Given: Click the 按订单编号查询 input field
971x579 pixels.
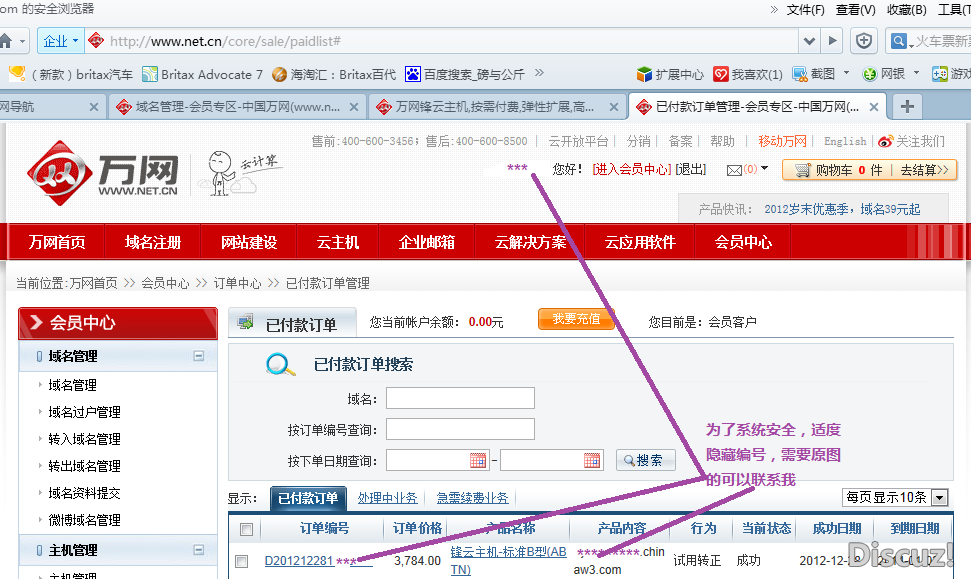Looking at the screenshot, I should 460,429.
